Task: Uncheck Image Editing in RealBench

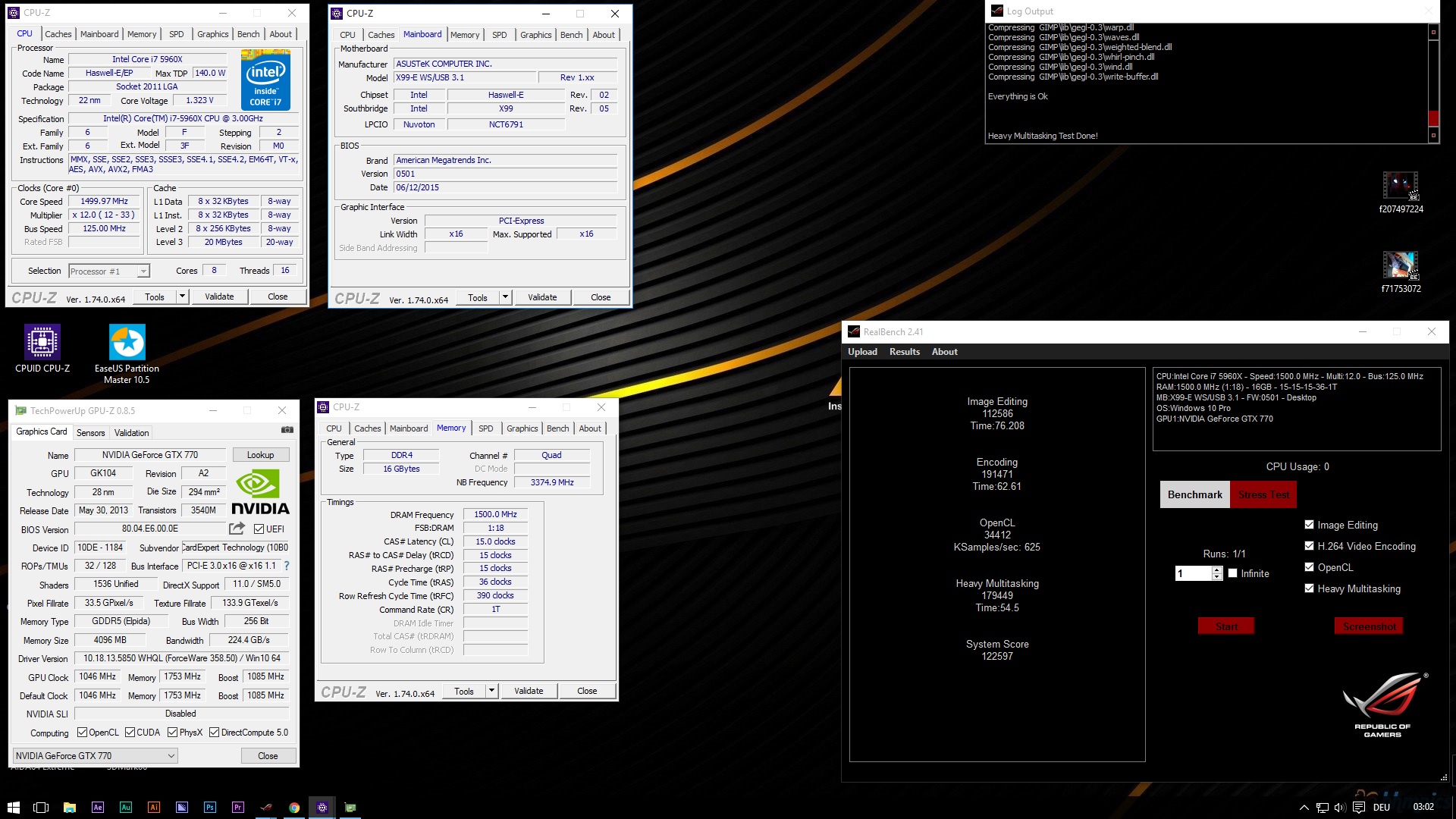Action: (1309, 524)
